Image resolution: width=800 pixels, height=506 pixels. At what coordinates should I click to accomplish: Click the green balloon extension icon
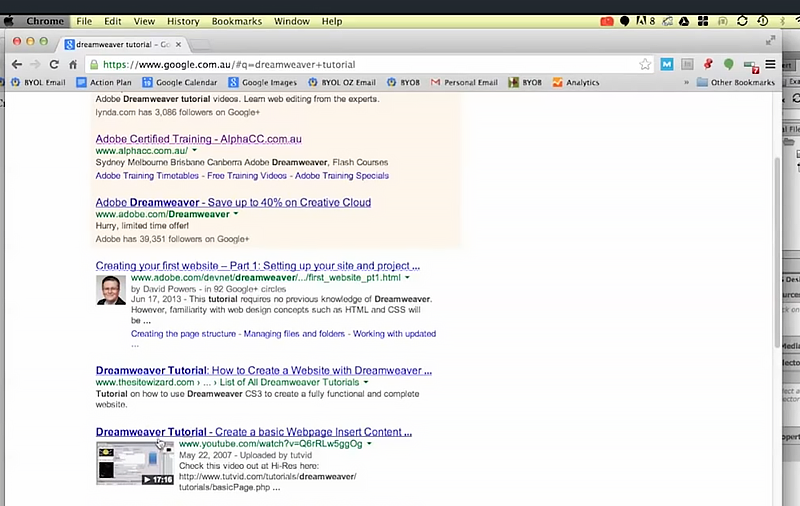[729, 64]
